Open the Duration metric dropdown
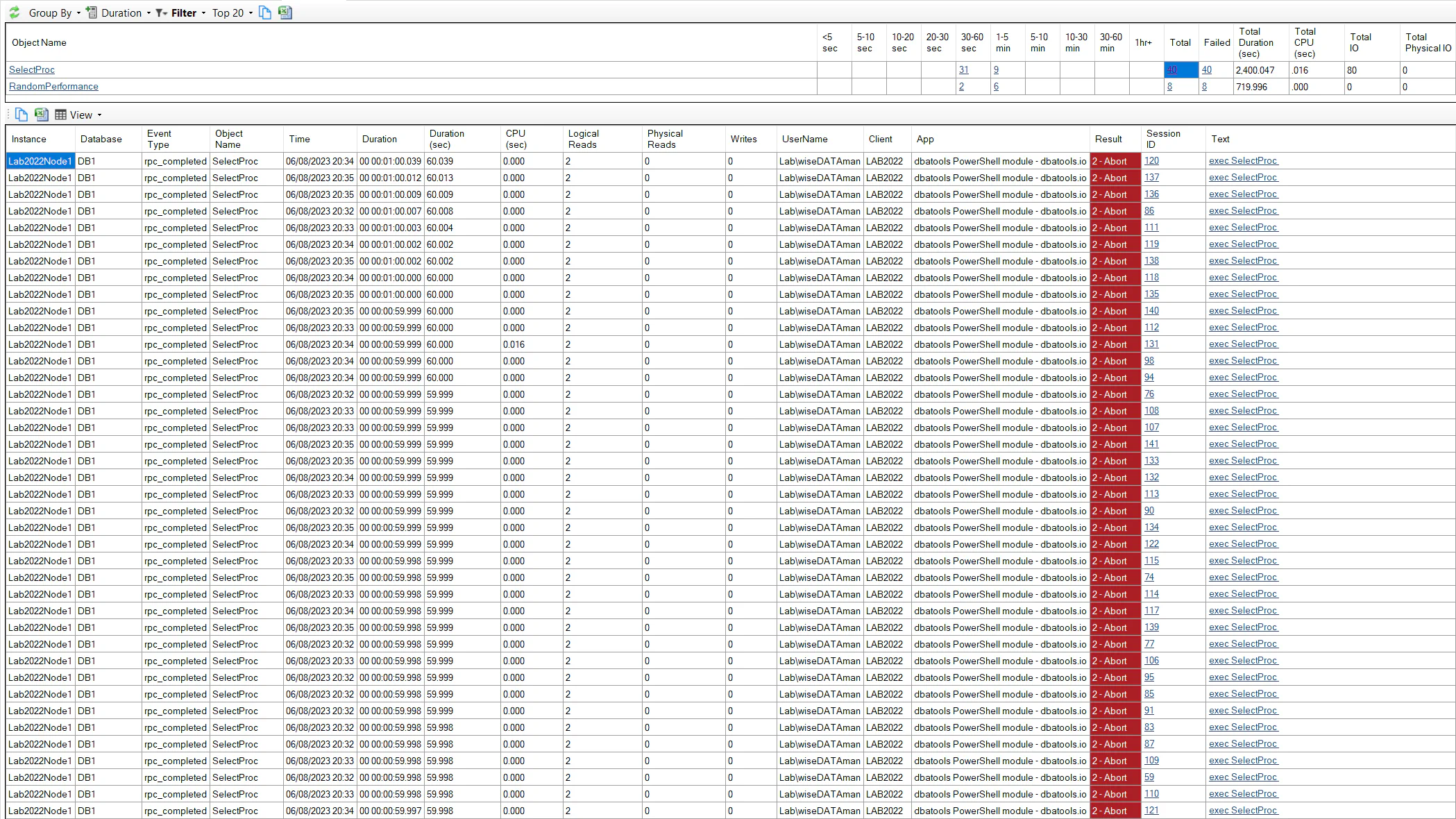 pyautogui.click(x=126, y=12)
